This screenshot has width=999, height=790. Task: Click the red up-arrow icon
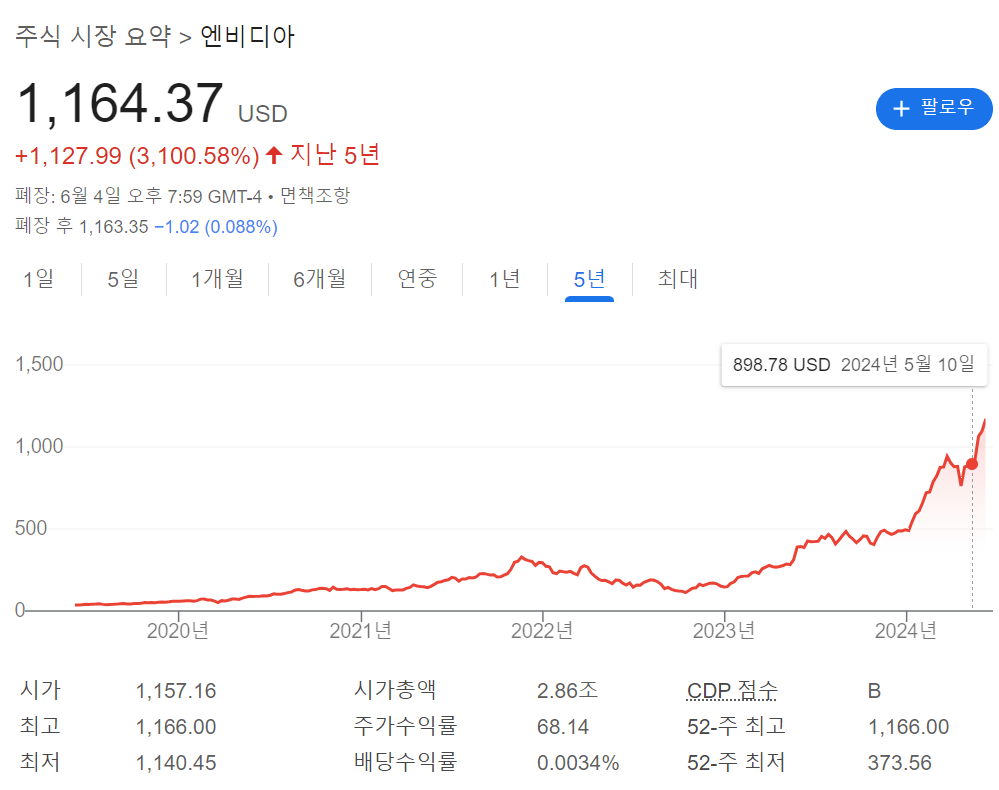[x=274, y=155]
